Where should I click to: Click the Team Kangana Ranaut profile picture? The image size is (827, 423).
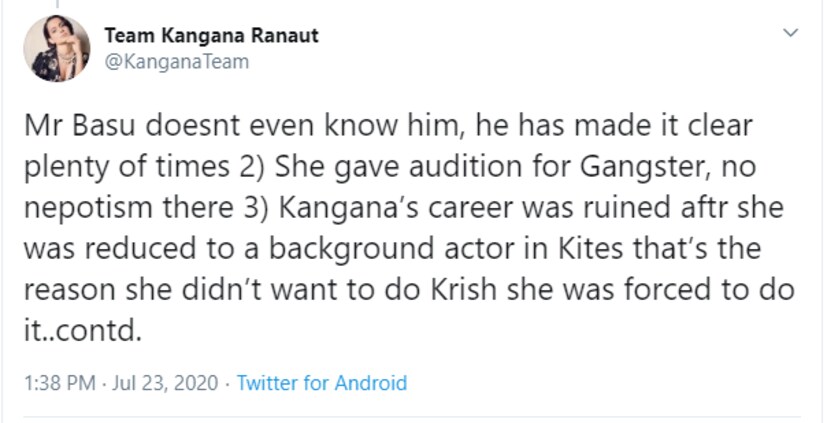pyautogui.click(x=57, y=48)
